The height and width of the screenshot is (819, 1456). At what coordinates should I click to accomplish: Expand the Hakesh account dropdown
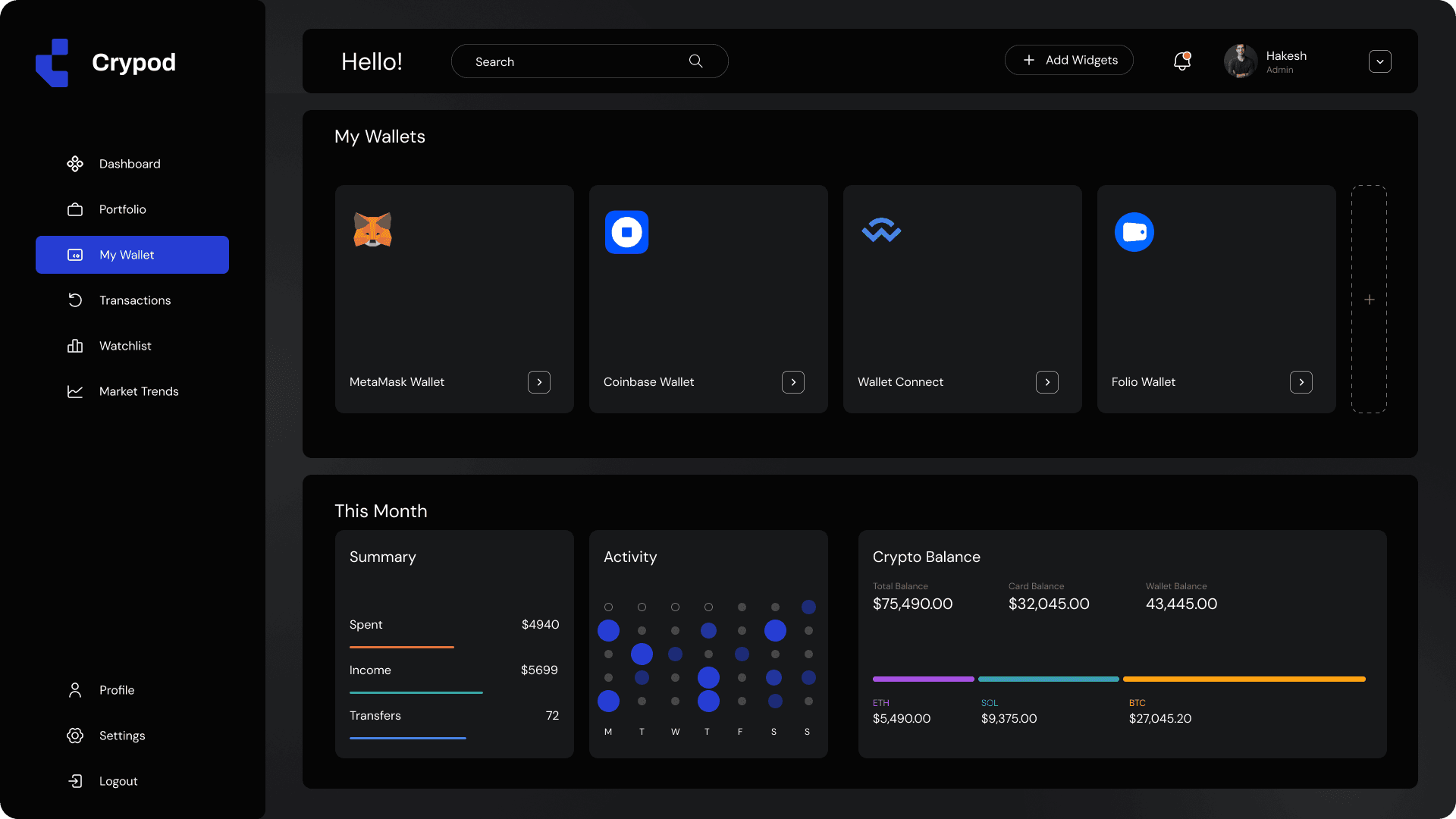point(1379,61)
